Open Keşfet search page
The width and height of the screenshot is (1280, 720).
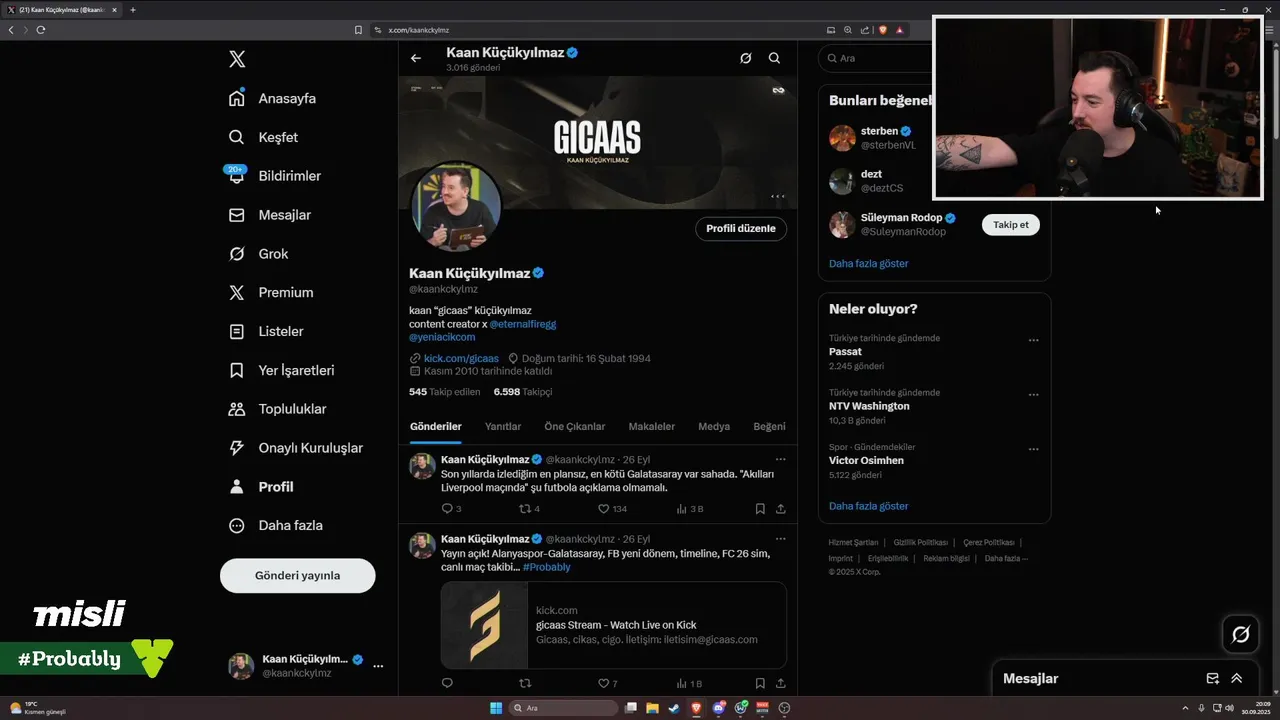[x=263, y=137]
